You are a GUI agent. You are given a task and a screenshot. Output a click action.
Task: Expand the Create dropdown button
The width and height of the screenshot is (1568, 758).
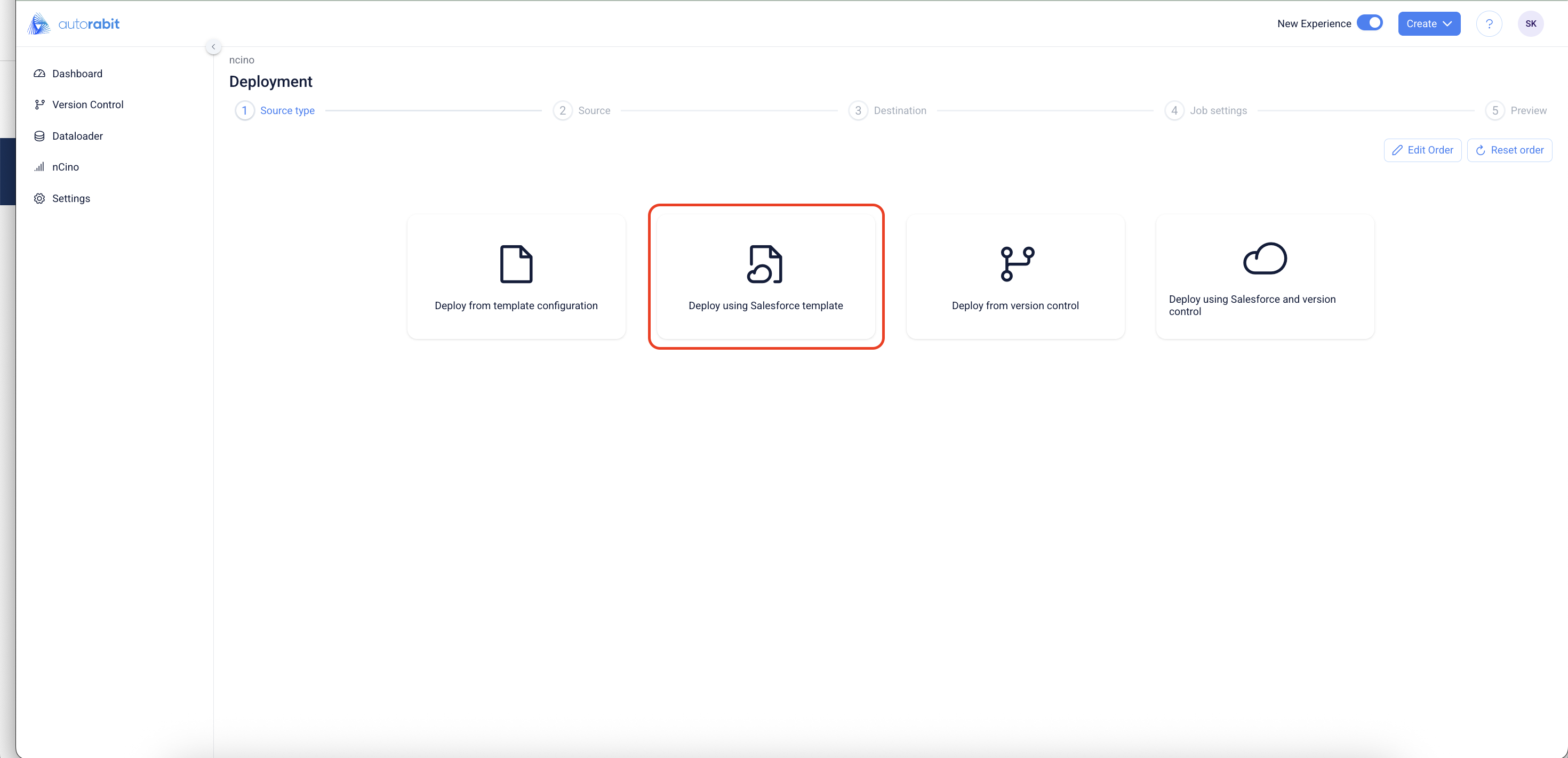[1429, 24]
